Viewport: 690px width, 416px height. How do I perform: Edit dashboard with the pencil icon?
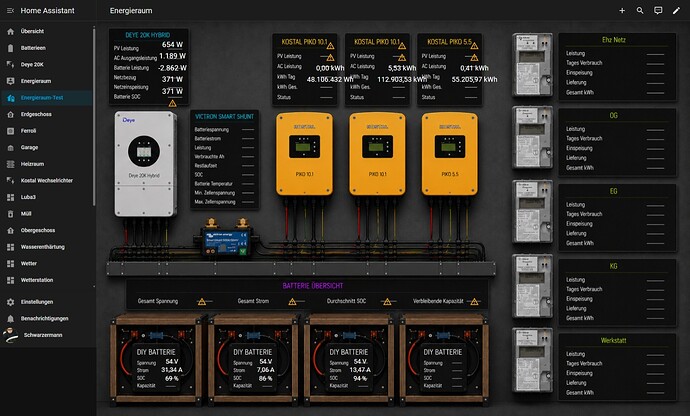point(676,11)
